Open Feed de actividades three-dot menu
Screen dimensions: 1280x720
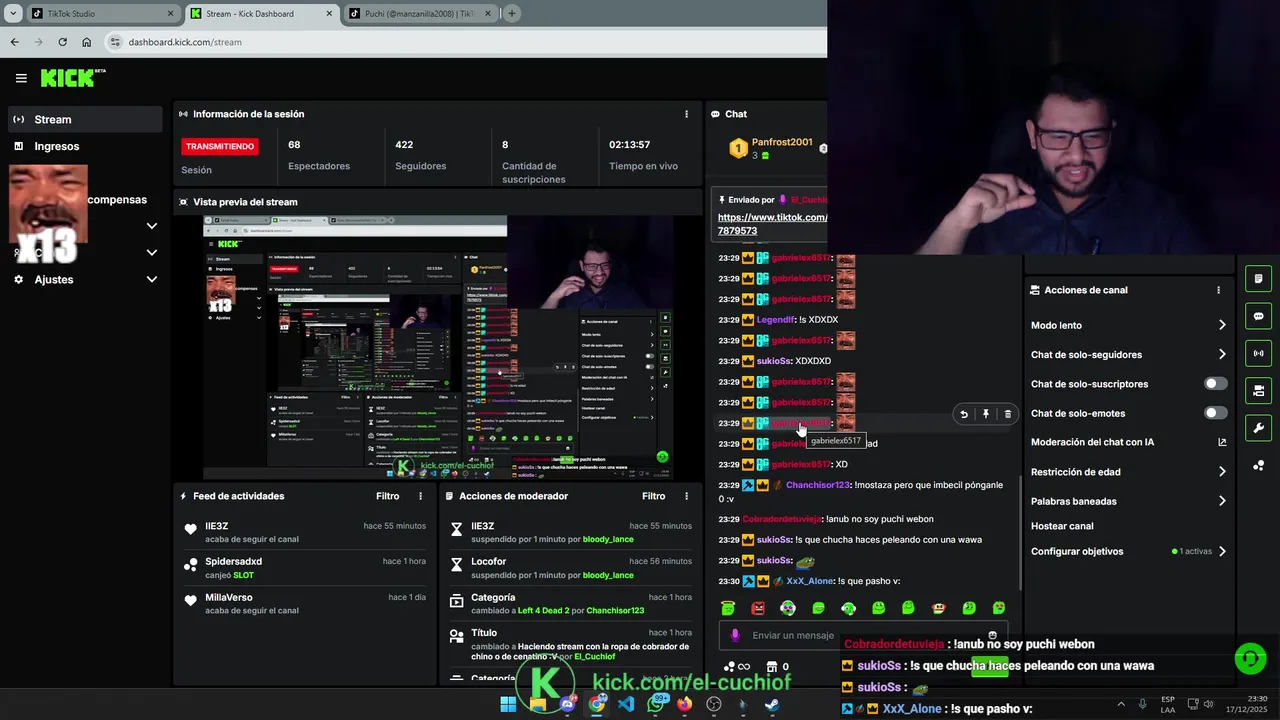[420, 496]
